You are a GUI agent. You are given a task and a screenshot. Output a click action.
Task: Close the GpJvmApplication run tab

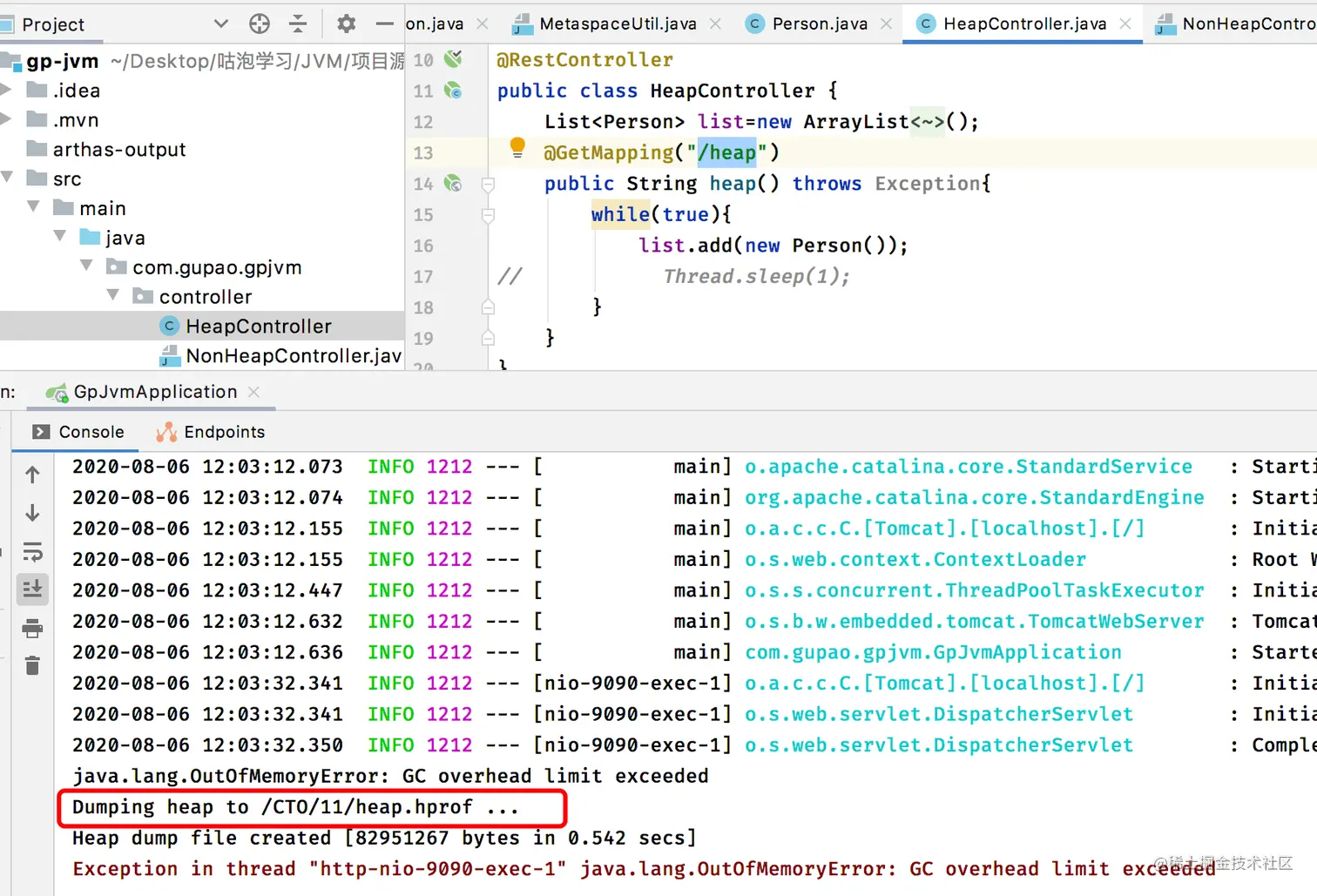(253, 393)
